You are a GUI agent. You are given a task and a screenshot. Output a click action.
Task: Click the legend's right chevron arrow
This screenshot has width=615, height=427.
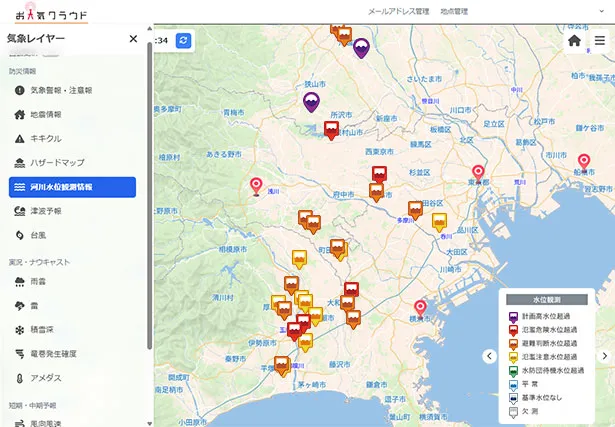[604, 355]
